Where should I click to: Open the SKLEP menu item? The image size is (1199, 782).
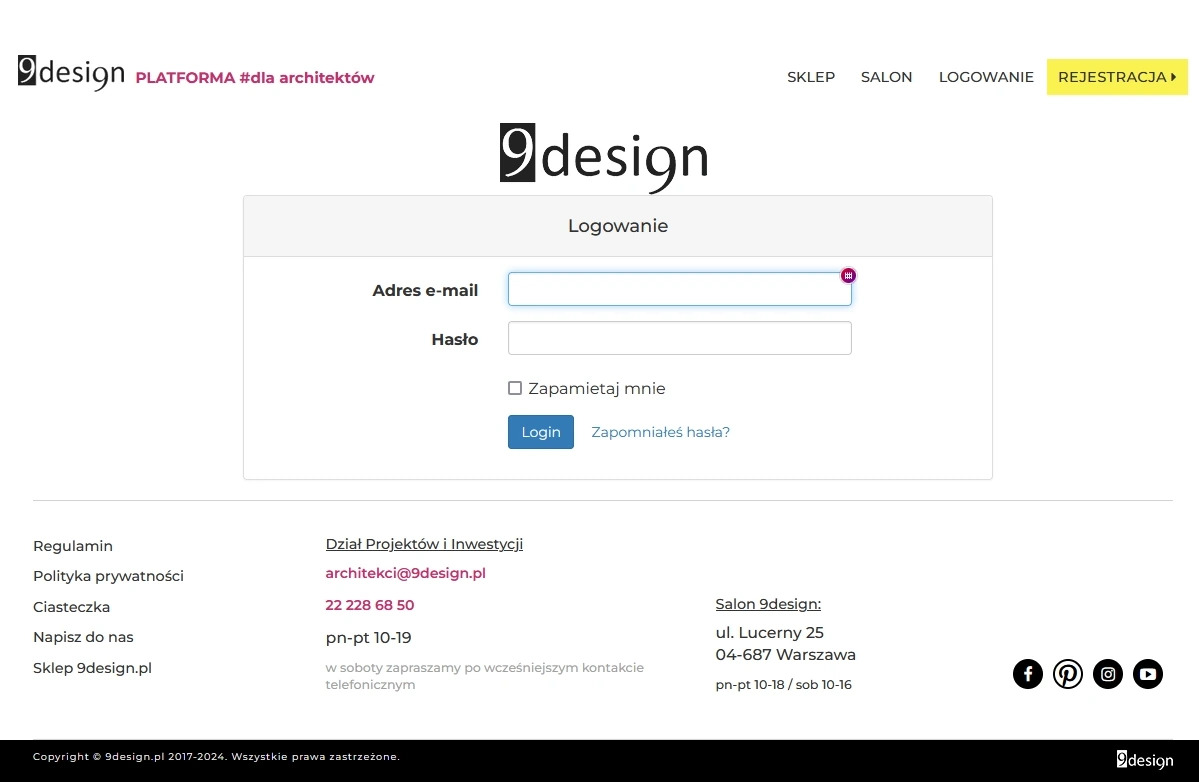810,76
